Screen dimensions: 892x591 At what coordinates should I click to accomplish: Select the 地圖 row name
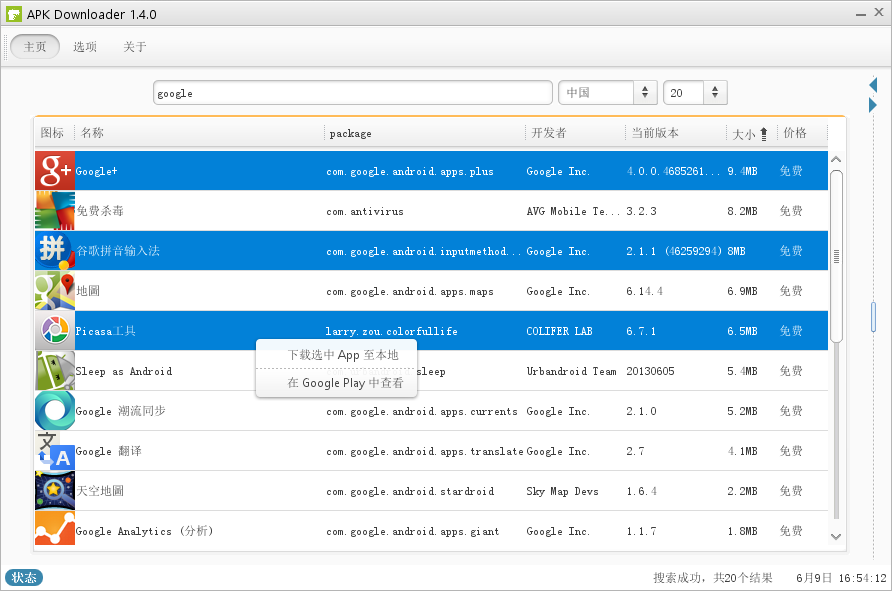pos(88,291)
